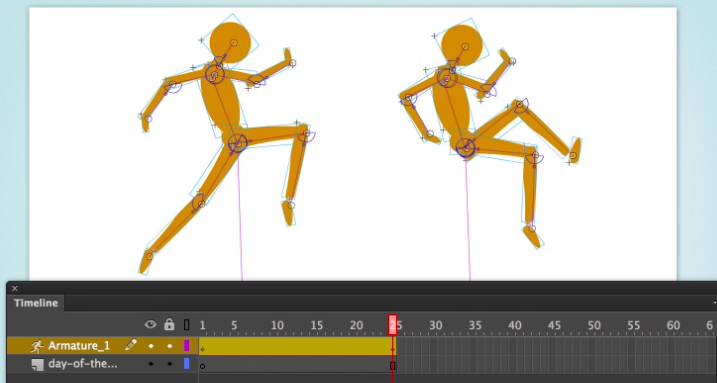
Task: Toggle visibility dot for day-of-the layer
Action: [x=151, y=364]
